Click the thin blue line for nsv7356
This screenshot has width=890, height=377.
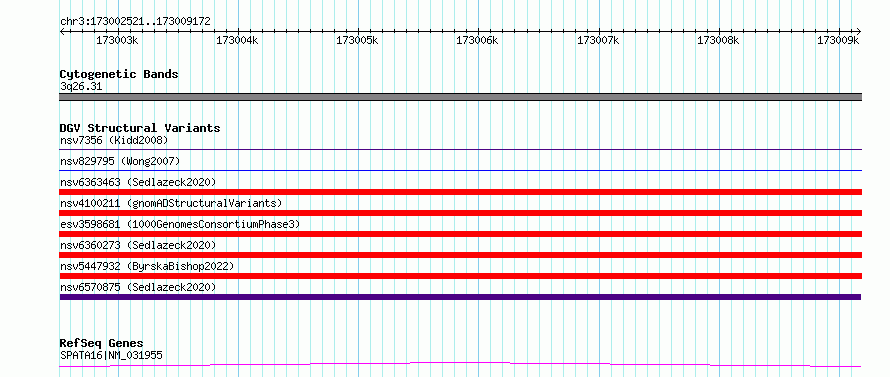point(461,149)
